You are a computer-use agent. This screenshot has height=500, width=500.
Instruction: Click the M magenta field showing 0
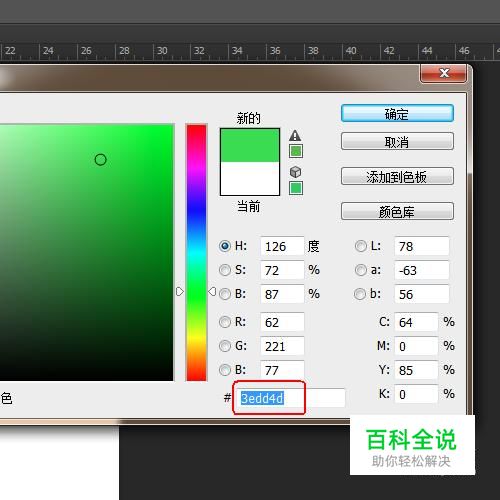click(x=416, y=346)
